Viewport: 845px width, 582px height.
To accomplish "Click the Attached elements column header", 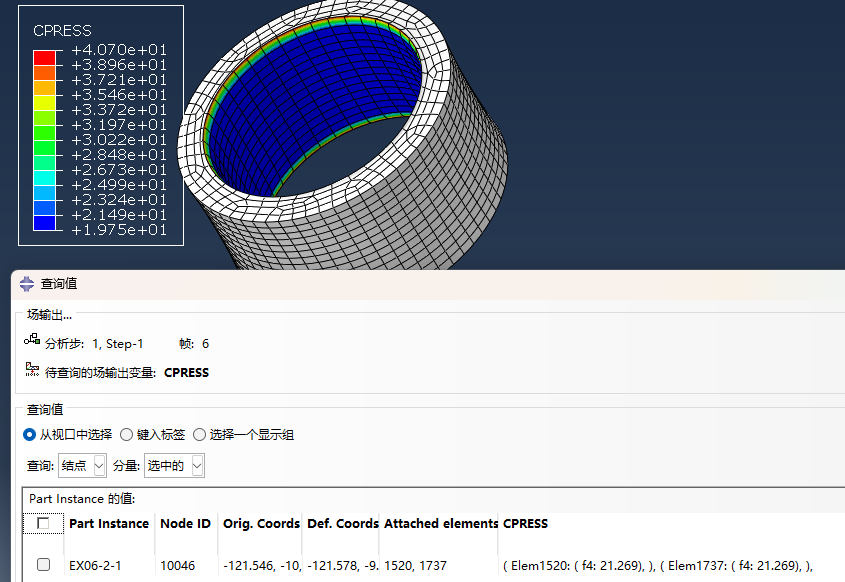I will 440,523.
